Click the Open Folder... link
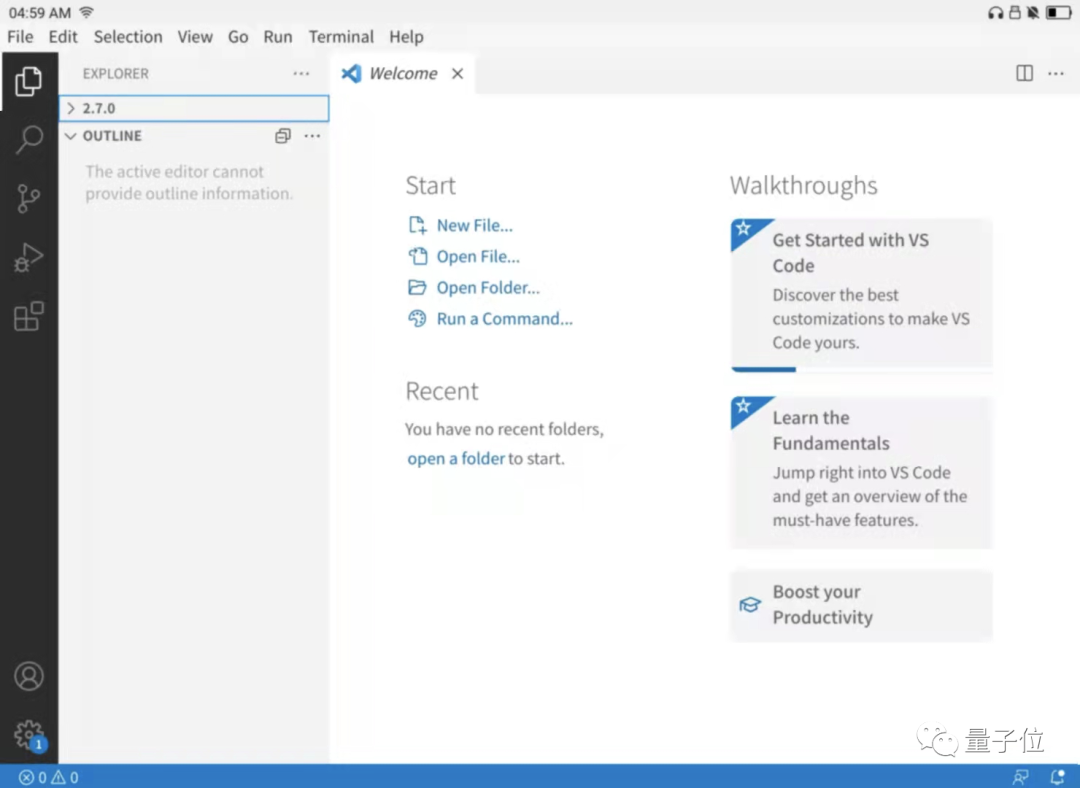1080x788 pixels. click(488, 287)
